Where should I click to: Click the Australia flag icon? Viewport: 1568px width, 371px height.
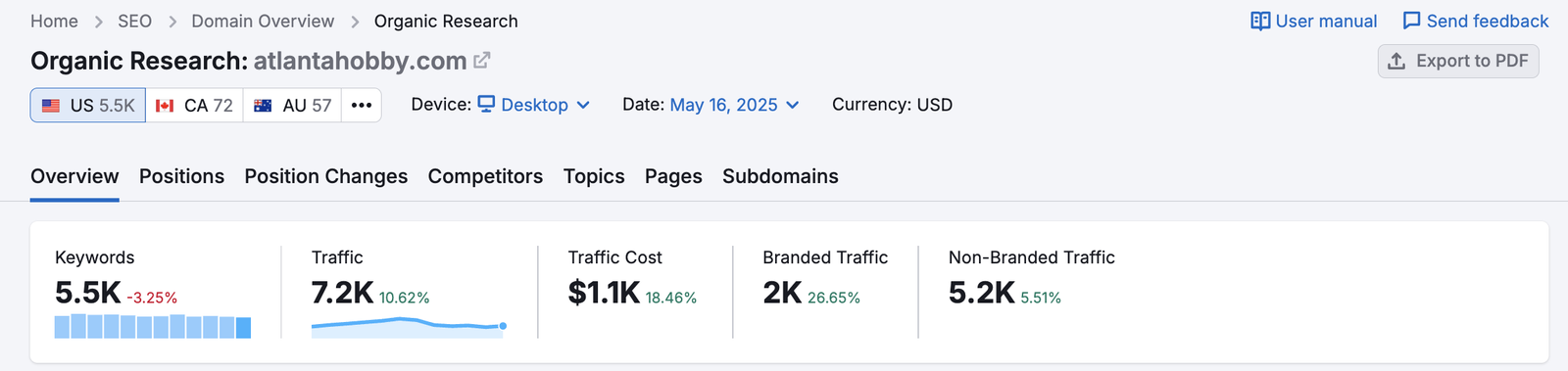pos(263,105)
